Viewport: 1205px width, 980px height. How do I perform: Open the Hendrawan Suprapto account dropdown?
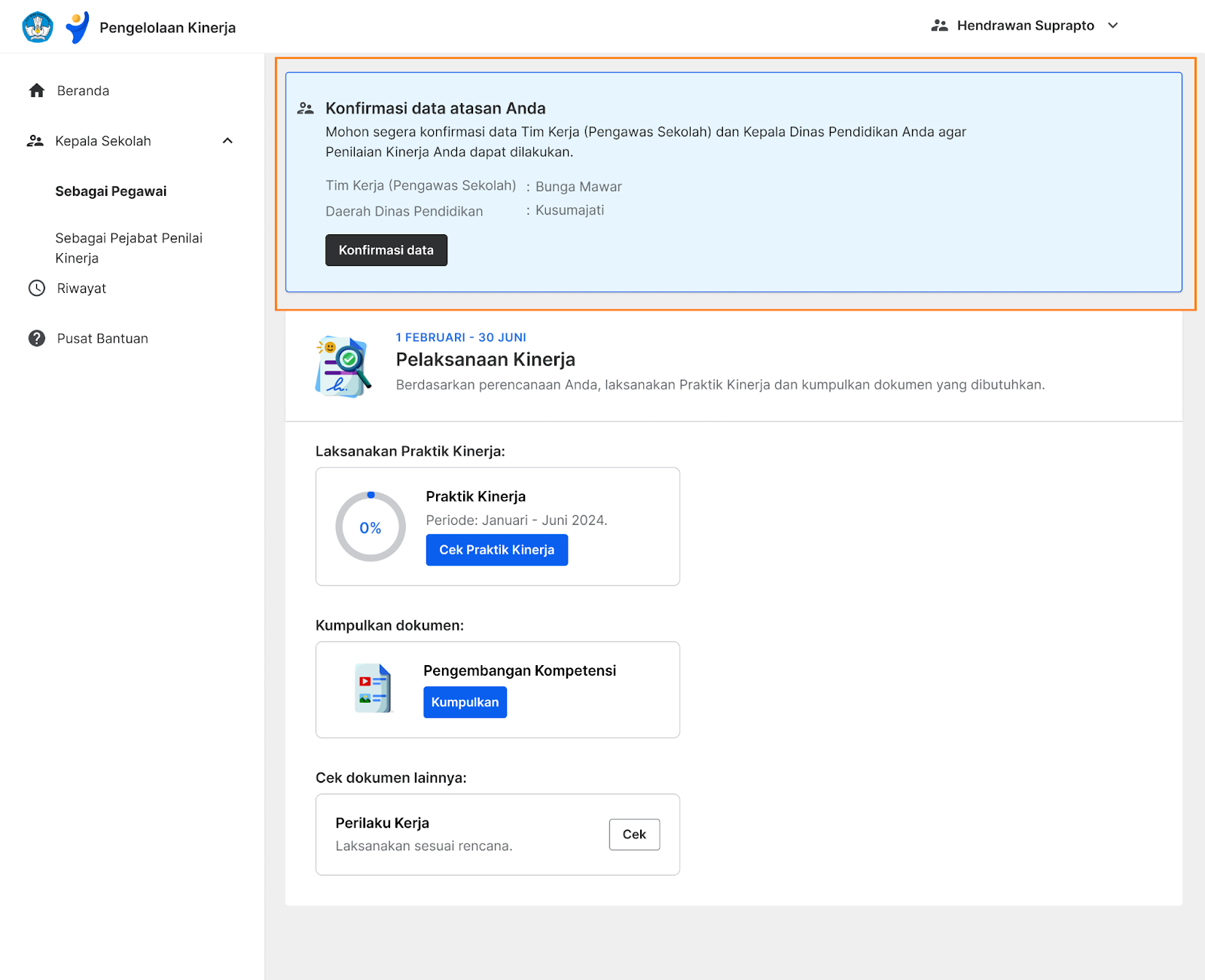click(x=1113, y=26)
